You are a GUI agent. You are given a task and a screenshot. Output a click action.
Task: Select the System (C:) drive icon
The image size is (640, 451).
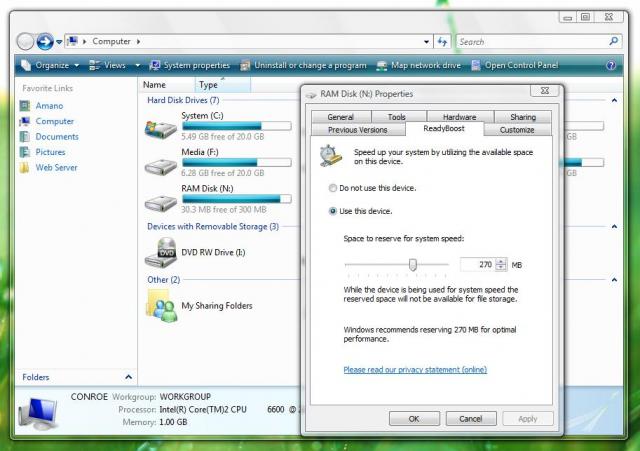click(x=160, y=128)
